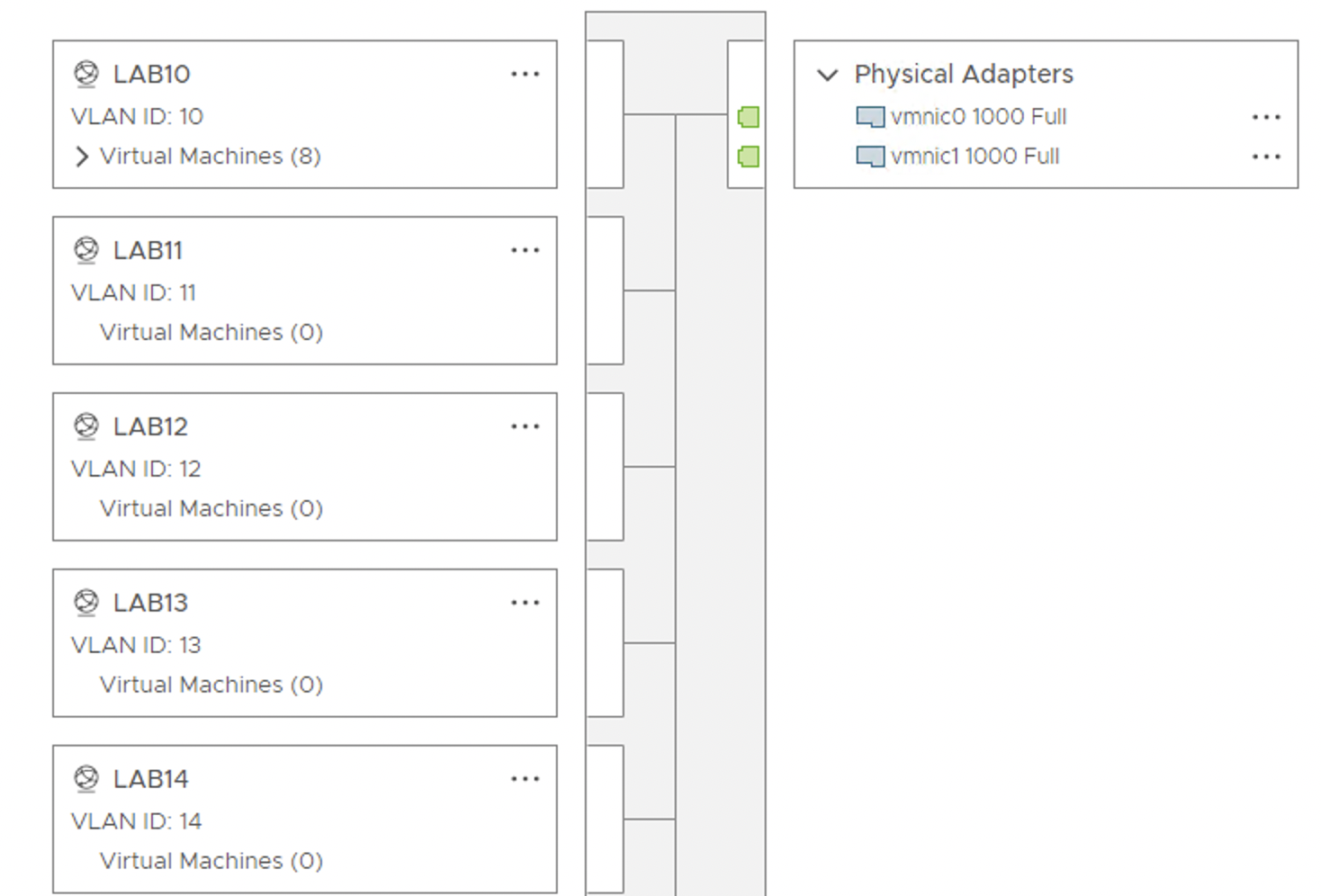
Task: Select the LAB14 port group box
Action: tap(305, 820)
